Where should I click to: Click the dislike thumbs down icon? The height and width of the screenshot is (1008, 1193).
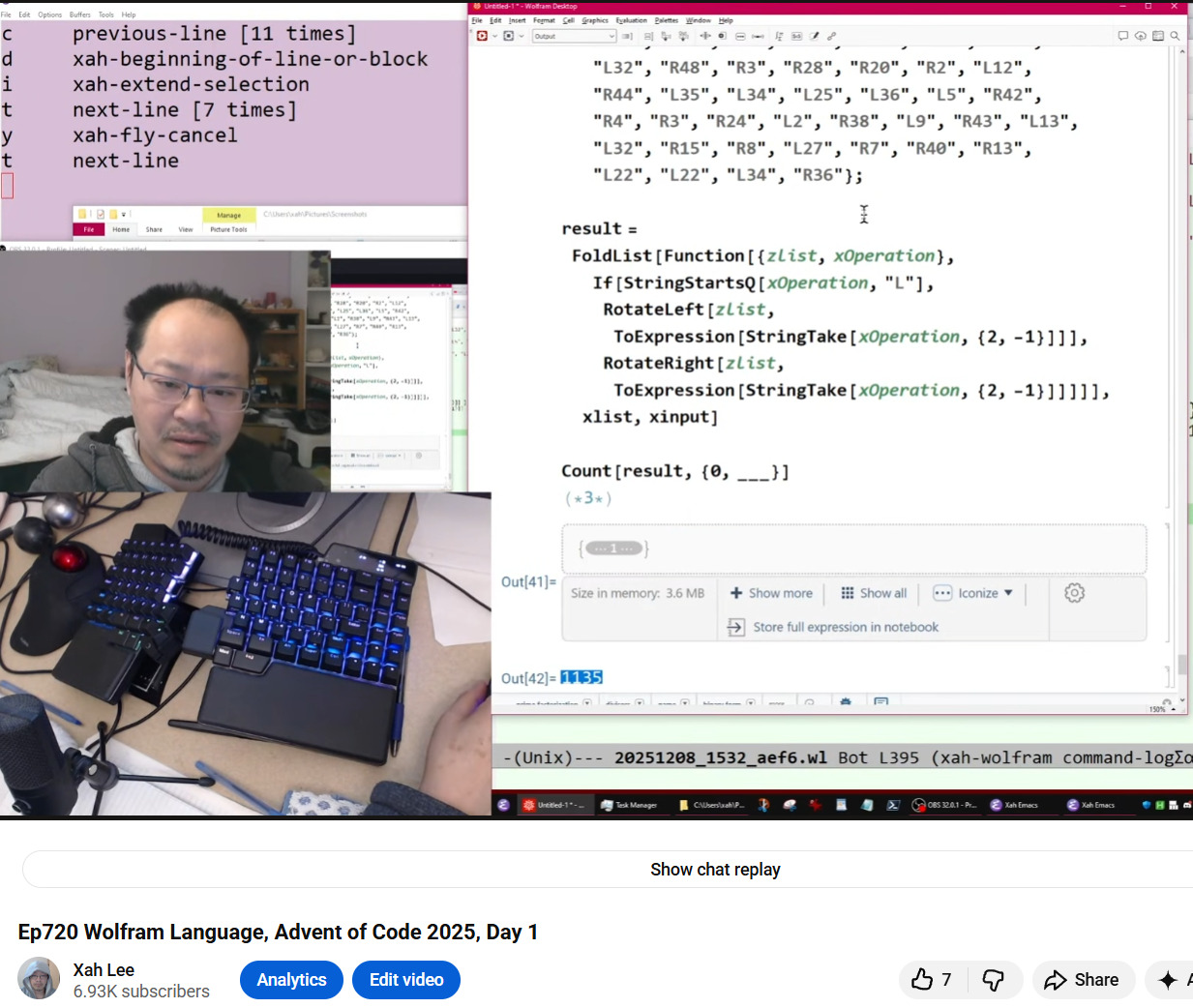(993, 980)
